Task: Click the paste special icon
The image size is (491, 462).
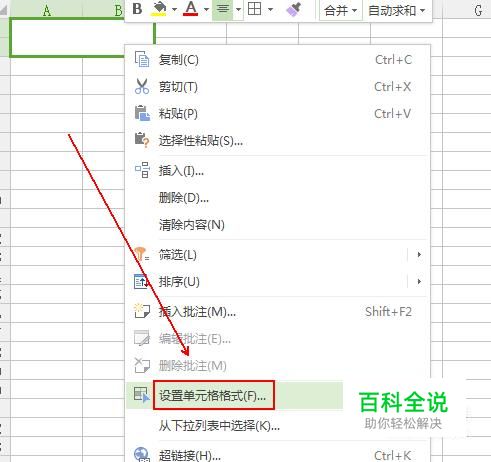Action: point(142,140)
